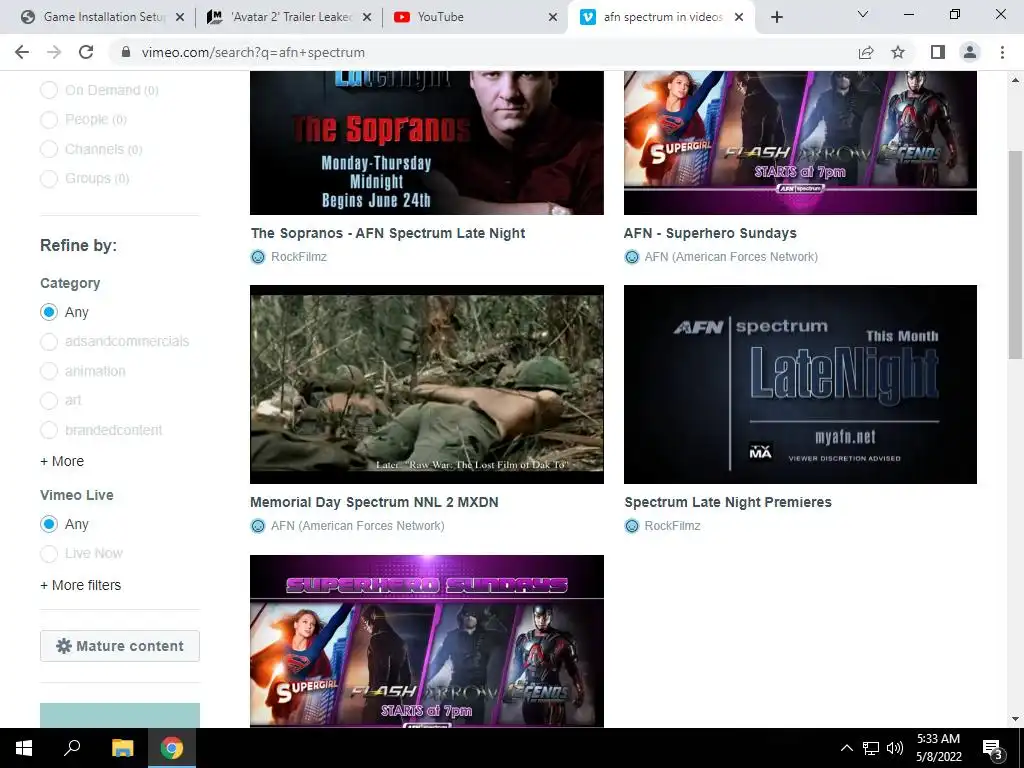This screenshot has height=768, width=1024.
Task: Select the Live Now option
Action: [49, 554]
